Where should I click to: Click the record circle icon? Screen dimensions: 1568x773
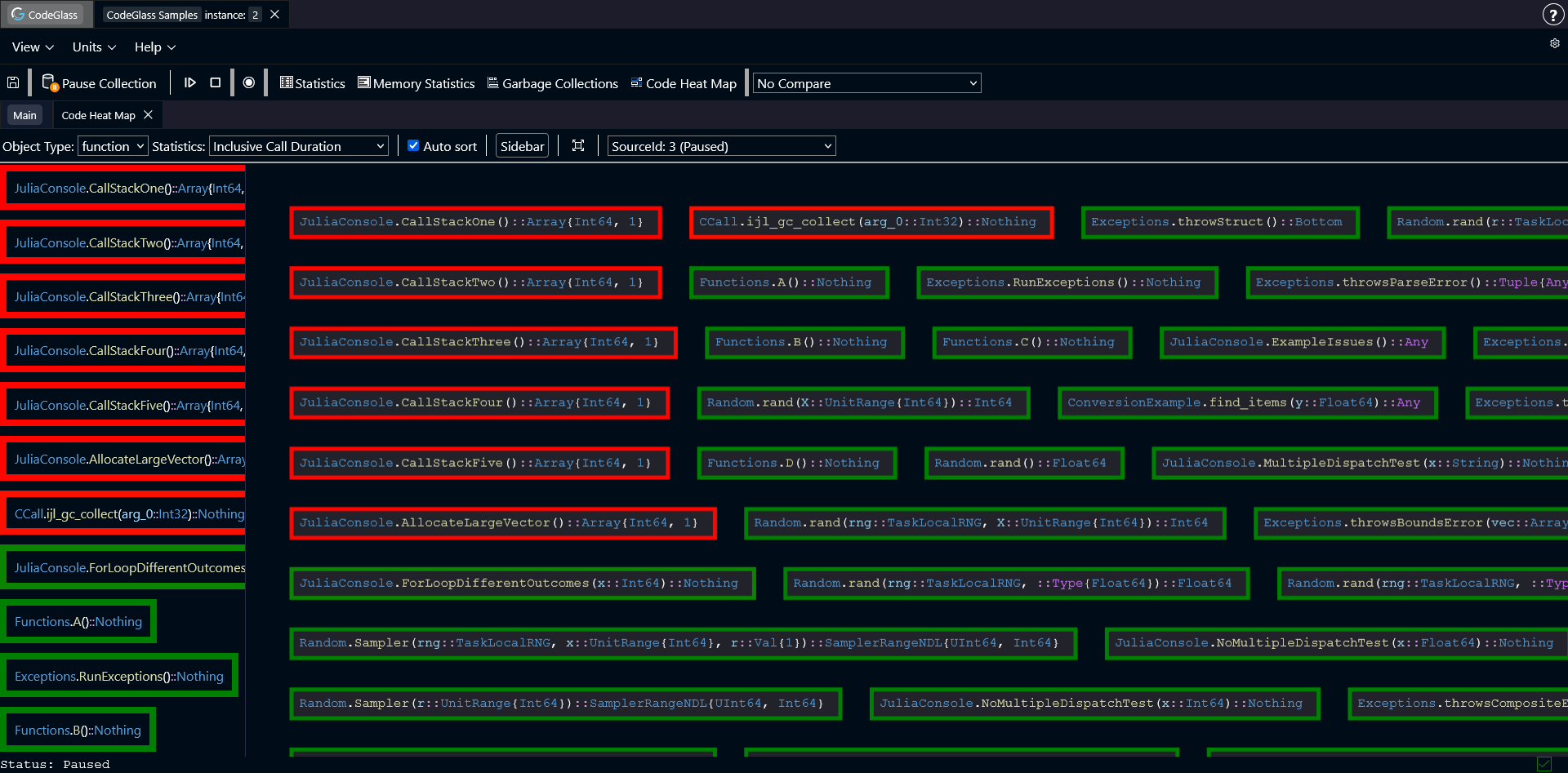coord(249,83)
